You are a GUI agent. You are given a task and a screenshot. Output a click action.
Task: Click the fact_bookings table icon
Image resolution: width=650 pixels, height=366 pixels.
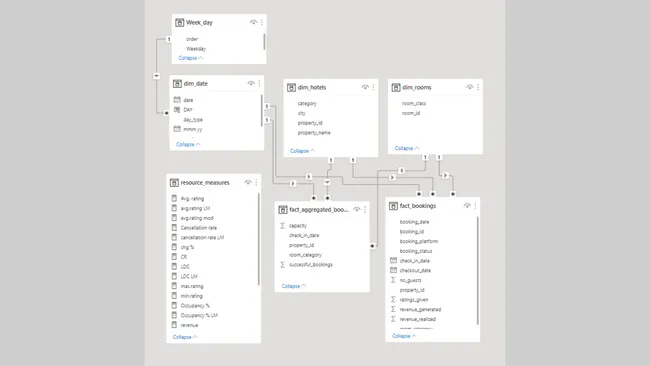coord(393,206)
